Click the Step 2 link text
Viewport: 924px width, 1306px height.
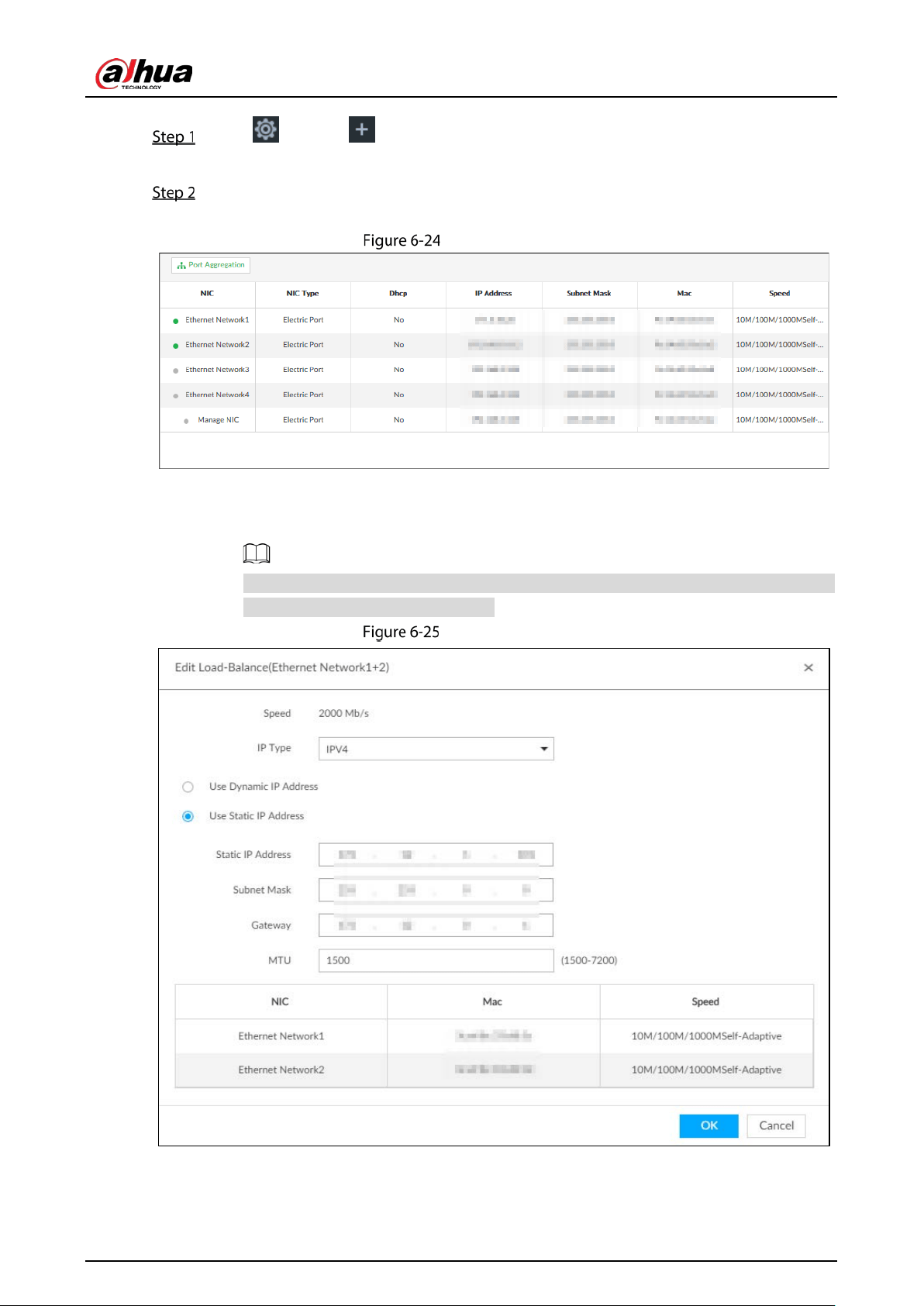click(174, 193)
